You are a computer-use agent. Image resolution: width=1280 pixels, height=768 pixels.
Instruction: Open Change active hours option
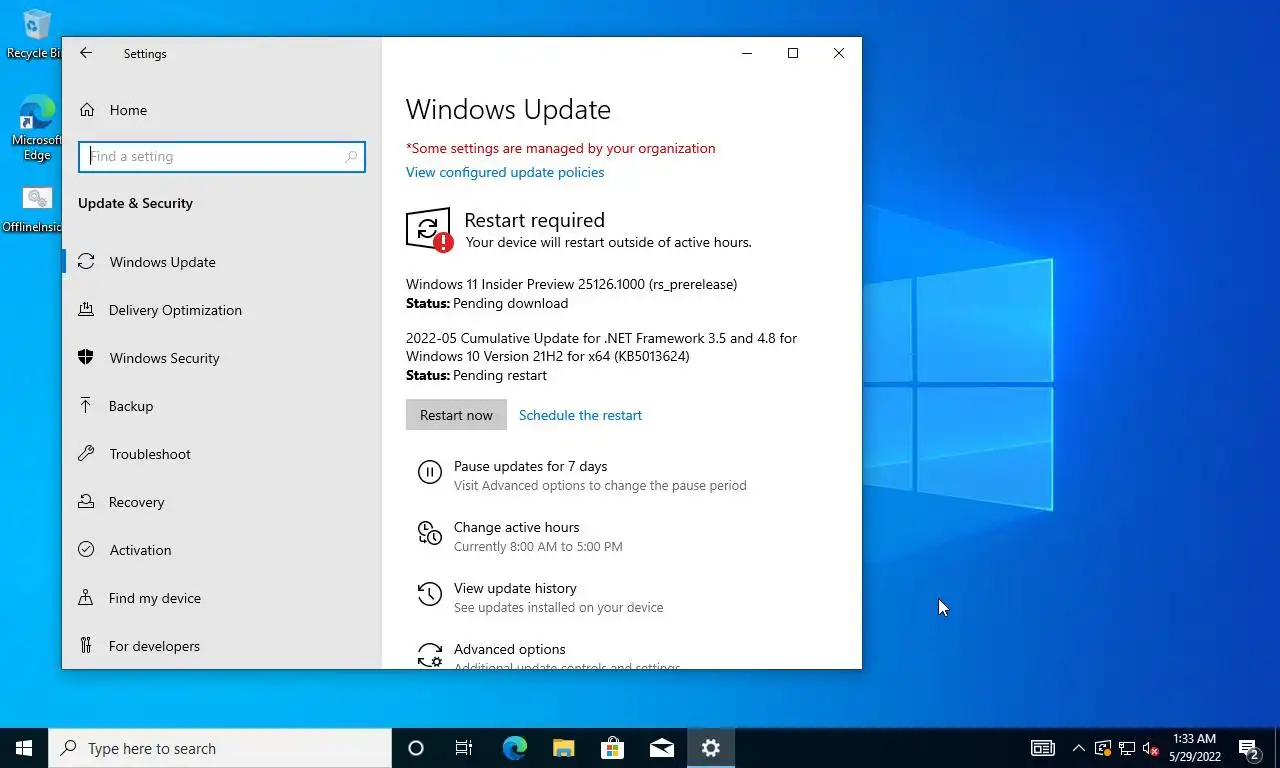(516, 527)
